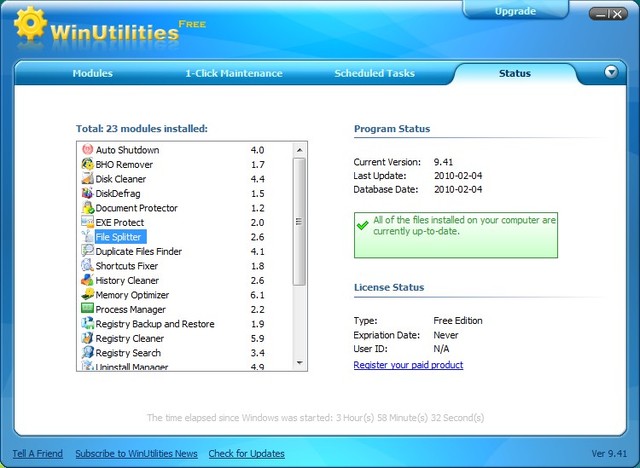Screen dimensions: 640x468
Task: Open the Tell A Friend link
Action: pos(38,454)
